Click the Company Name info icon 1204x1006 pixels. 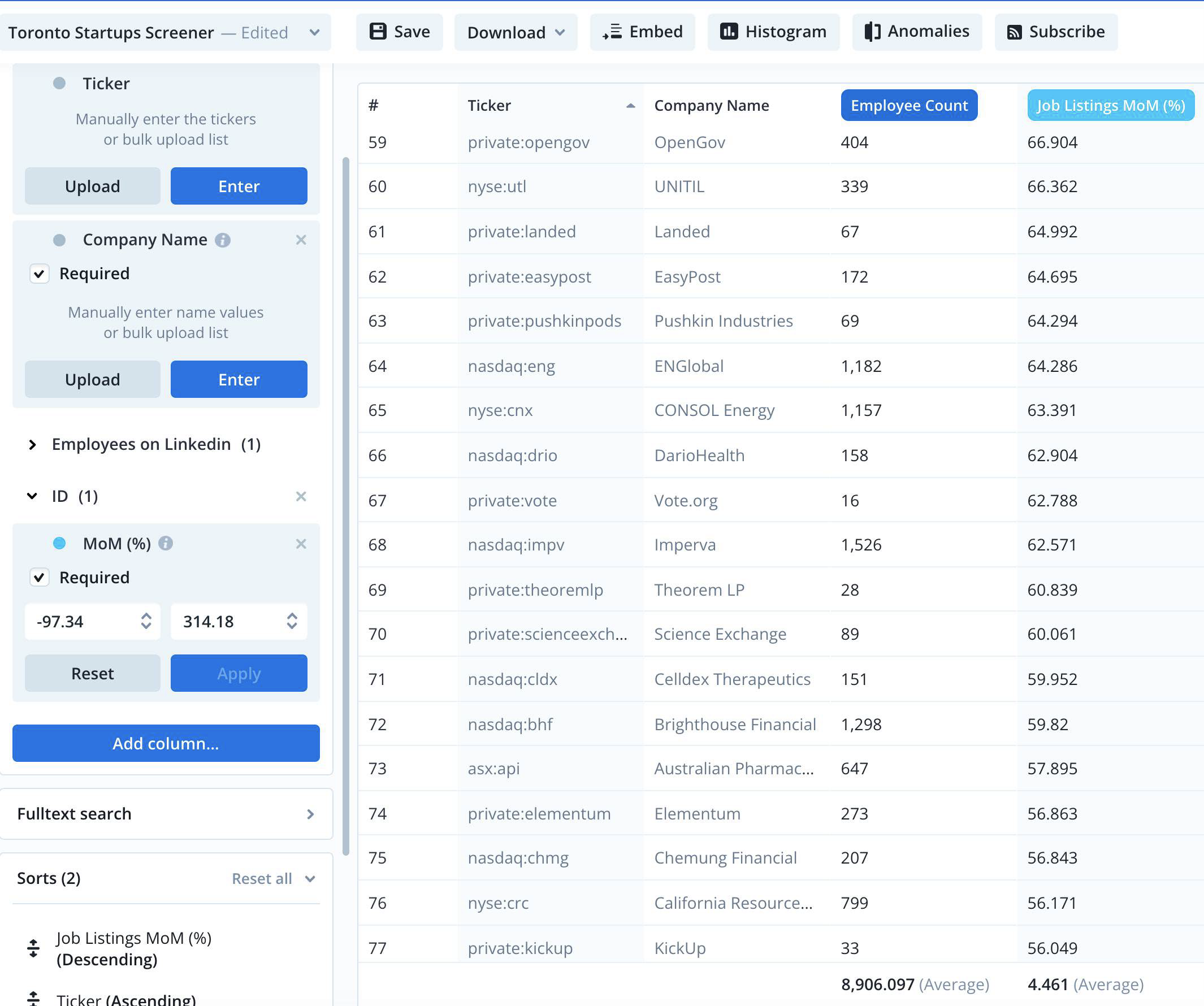tap(223, 240)
